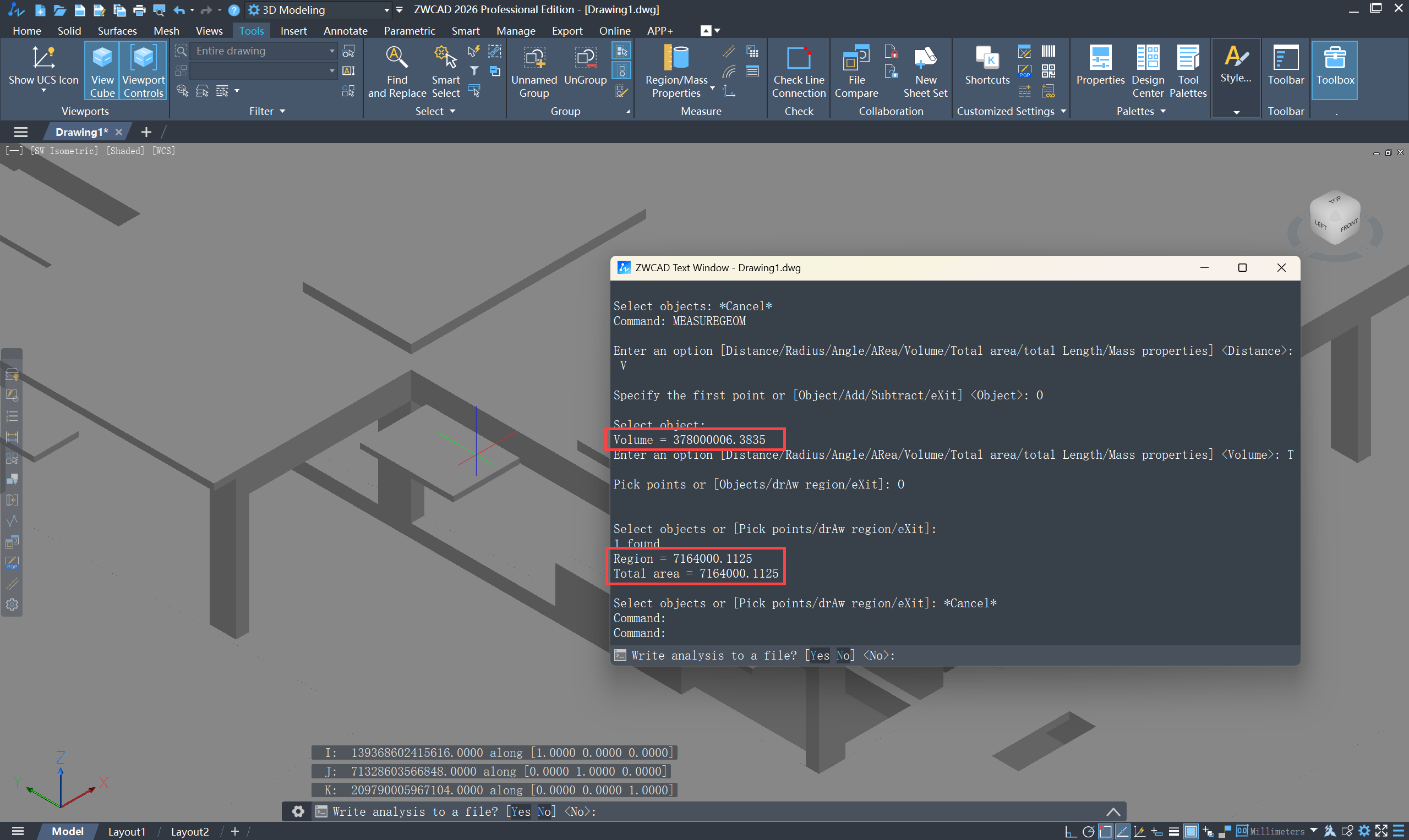
Task: Close the Drawing1 document tab
Action: [x=118, y=132]
